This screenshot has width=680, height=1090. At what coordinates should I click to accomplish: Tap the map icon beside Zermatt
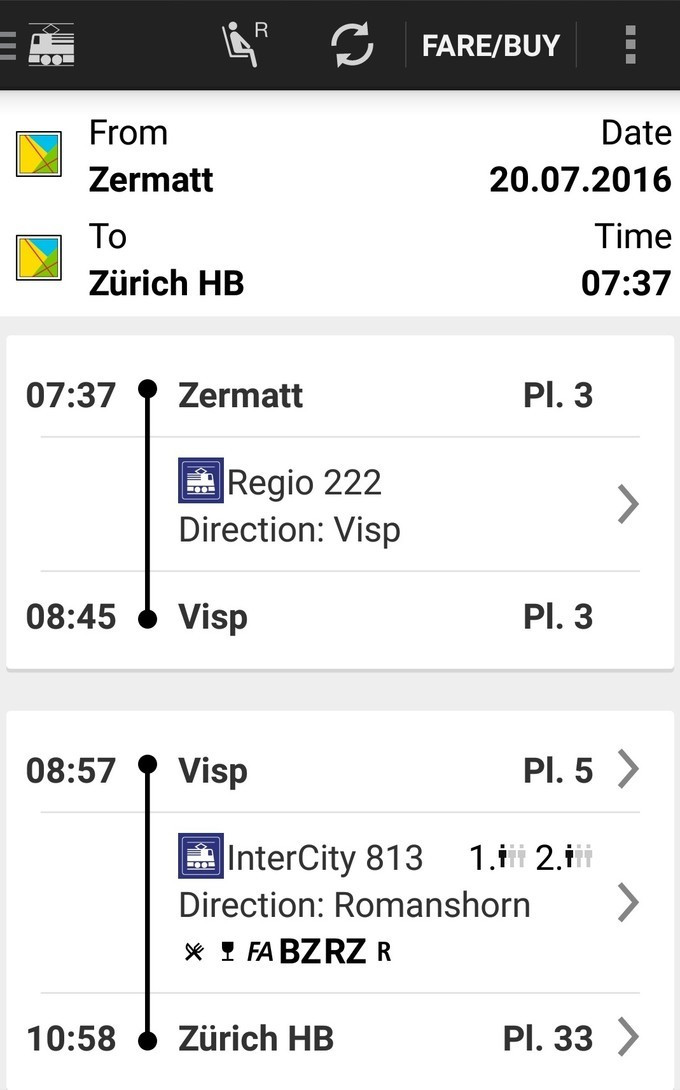click(39, 154)
